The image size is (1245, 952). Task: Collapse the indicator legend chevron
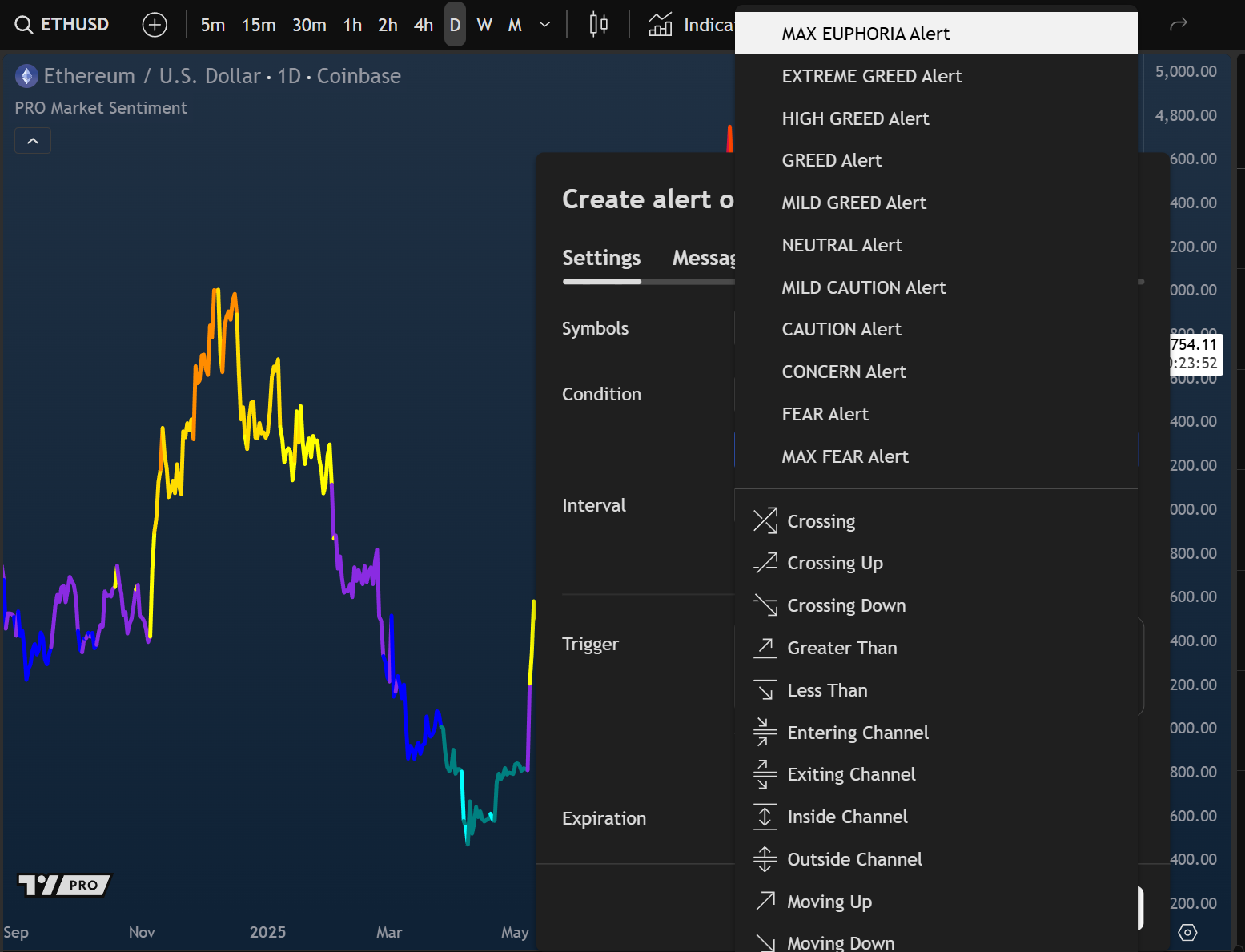[33, 141]
